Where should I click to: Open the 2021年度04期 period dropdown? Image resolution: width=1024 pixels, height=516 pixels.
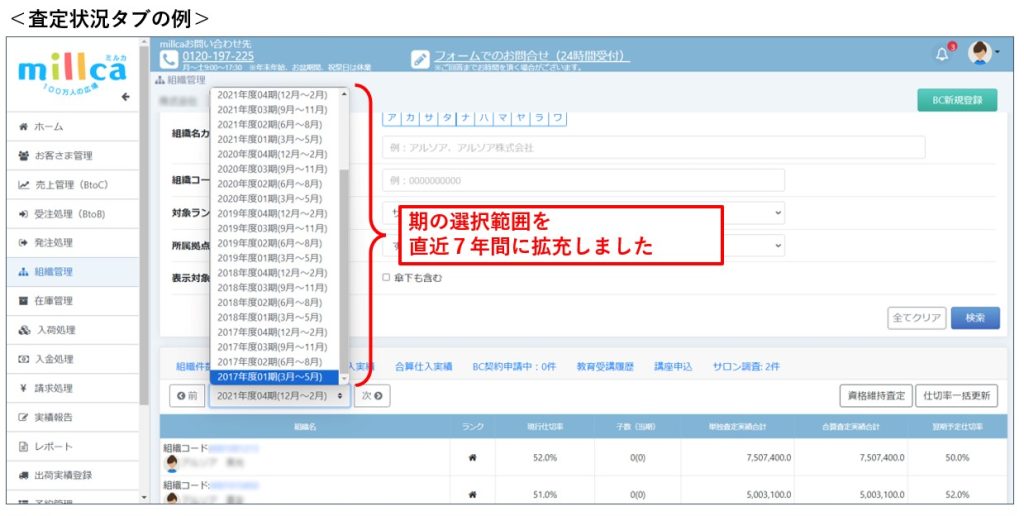pyautogui.click(x=279, y=397)
